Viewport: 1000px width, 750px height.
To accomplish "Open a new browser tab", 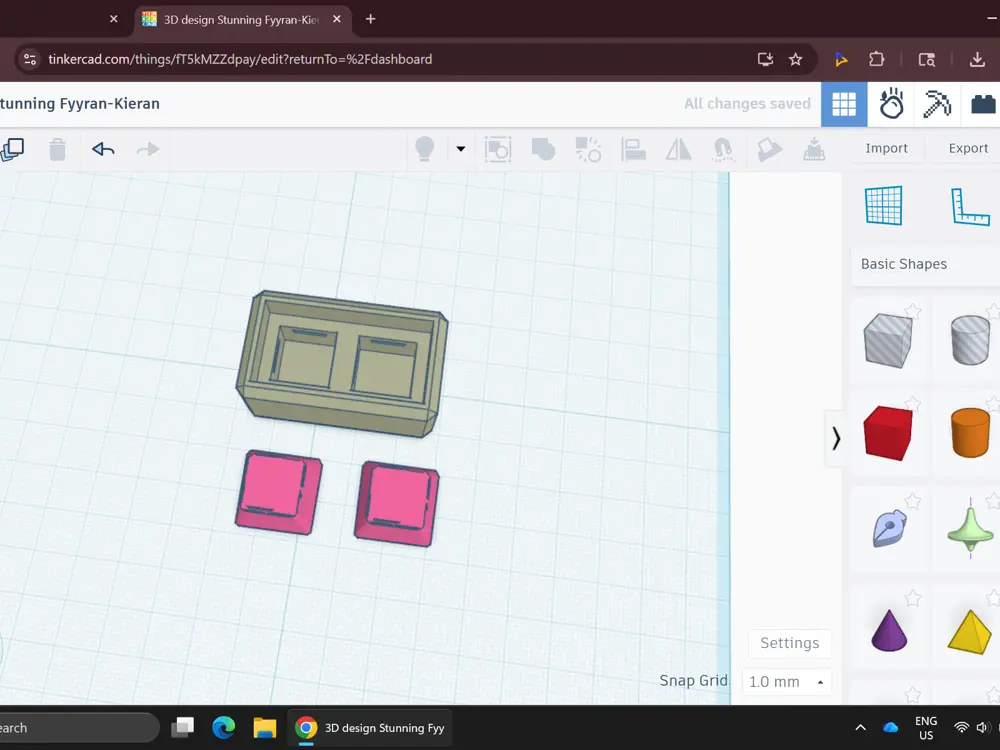I will pos(371,19).
